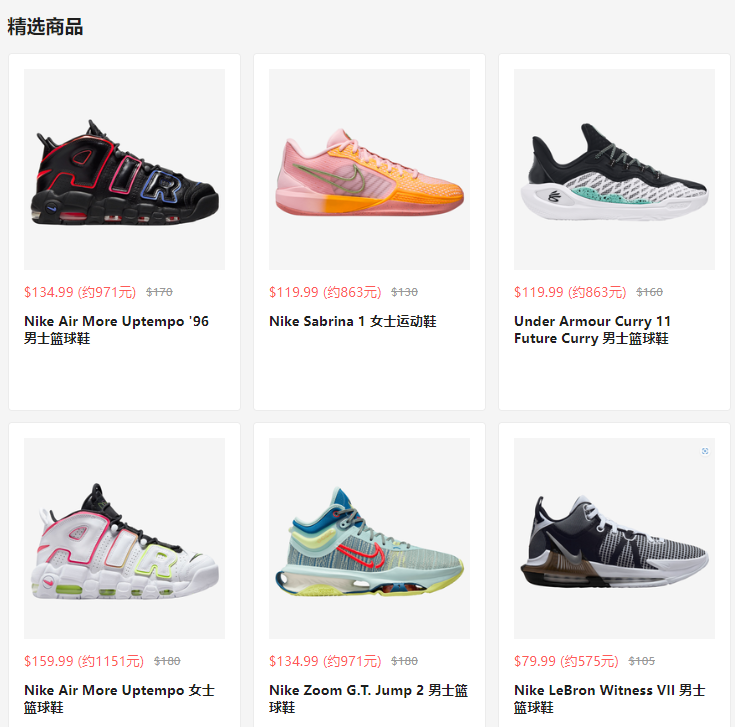
Task: Click Under Armour Curry 11 Future Curry title
Action: (592, 330)
